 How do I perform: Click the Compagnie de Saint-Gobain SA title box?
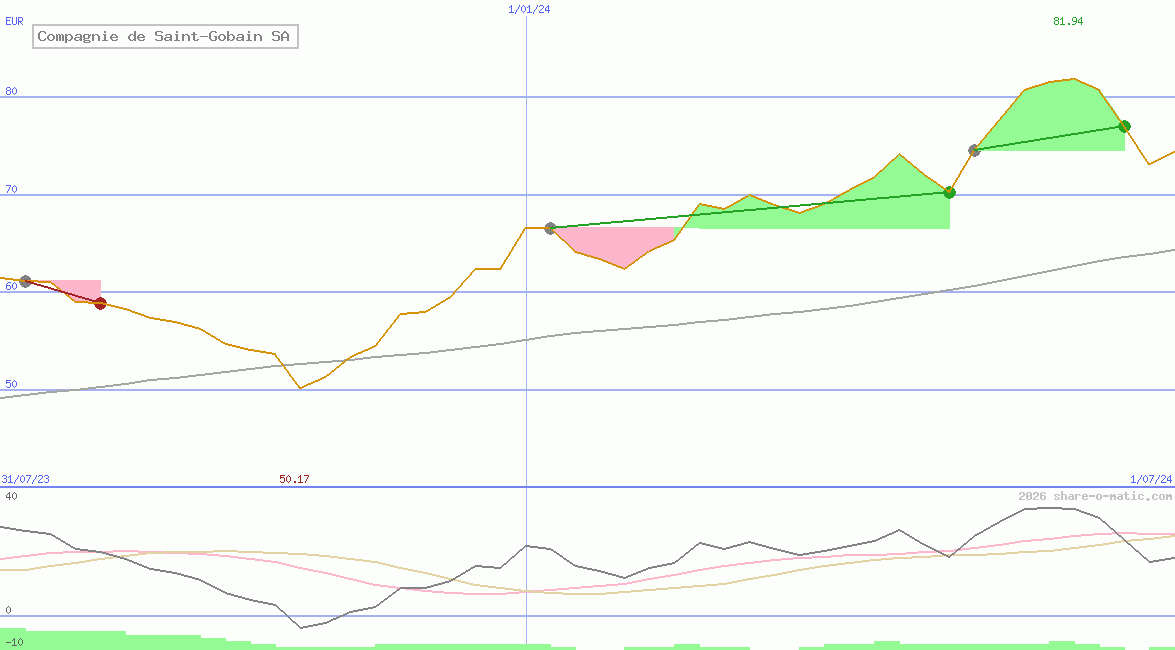click(166, 36)
